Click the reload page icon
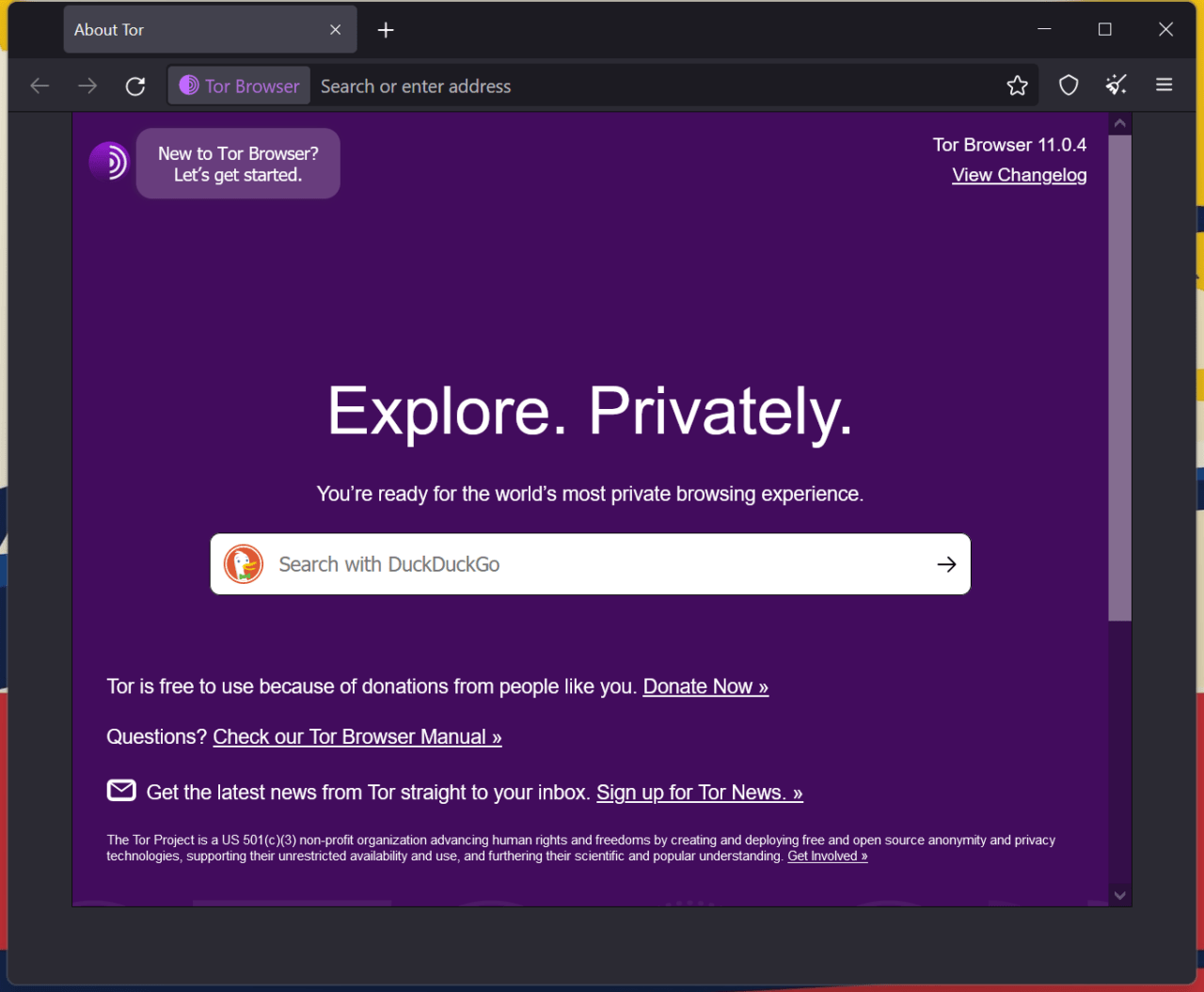The image size is (1204, 992). 135,87
